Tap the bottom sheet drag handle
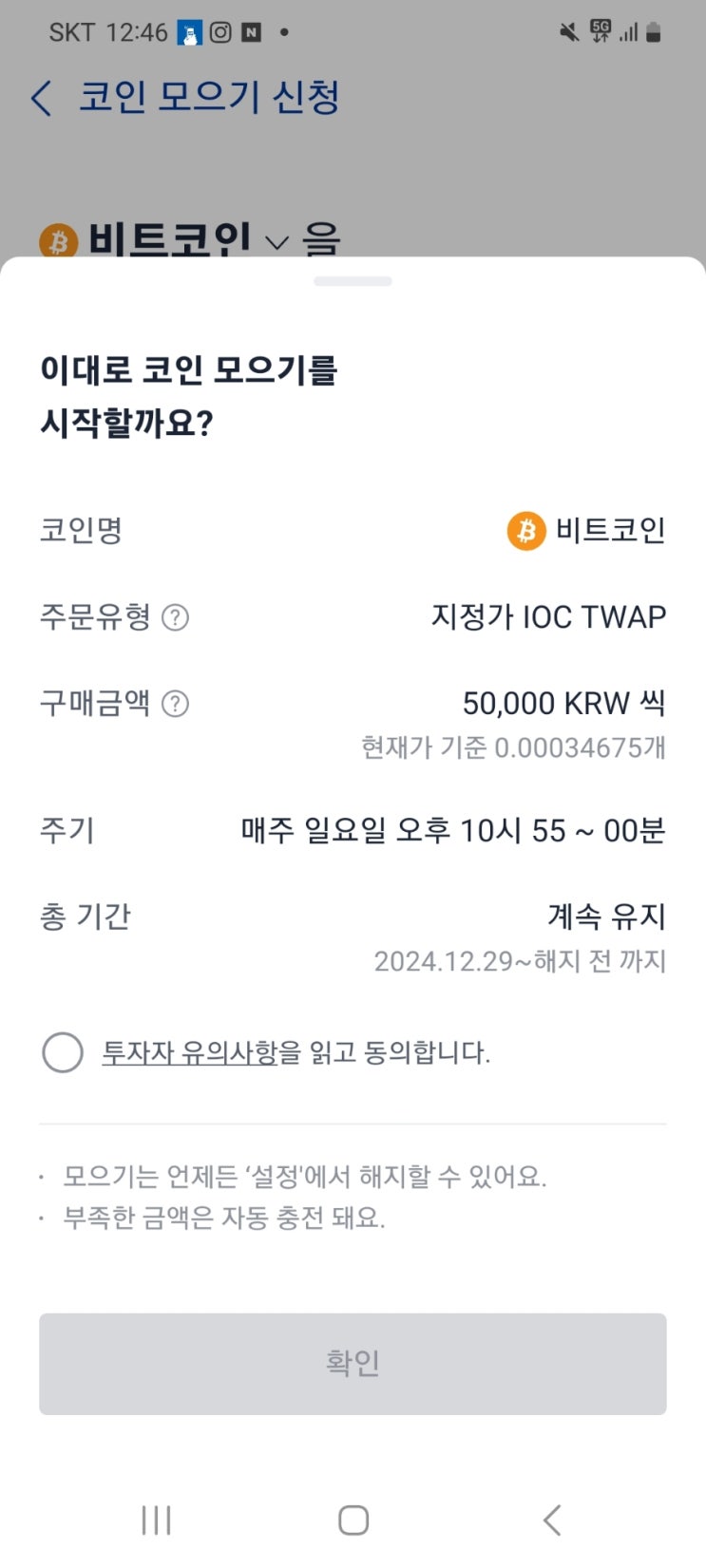706x1568 pixels. [353, 281]
